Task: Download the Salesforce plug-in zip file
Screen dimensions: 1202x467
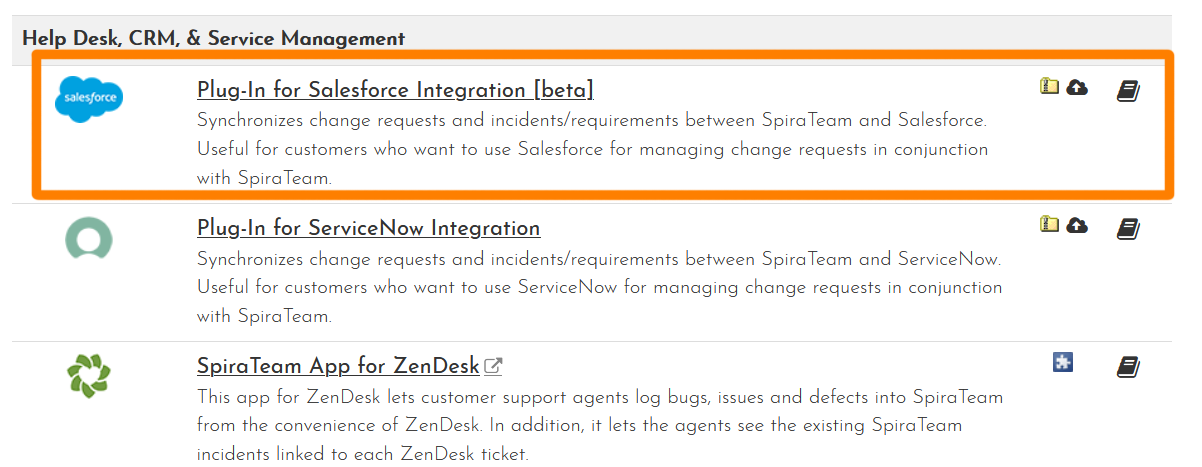Action: [x=1049, y=87]
